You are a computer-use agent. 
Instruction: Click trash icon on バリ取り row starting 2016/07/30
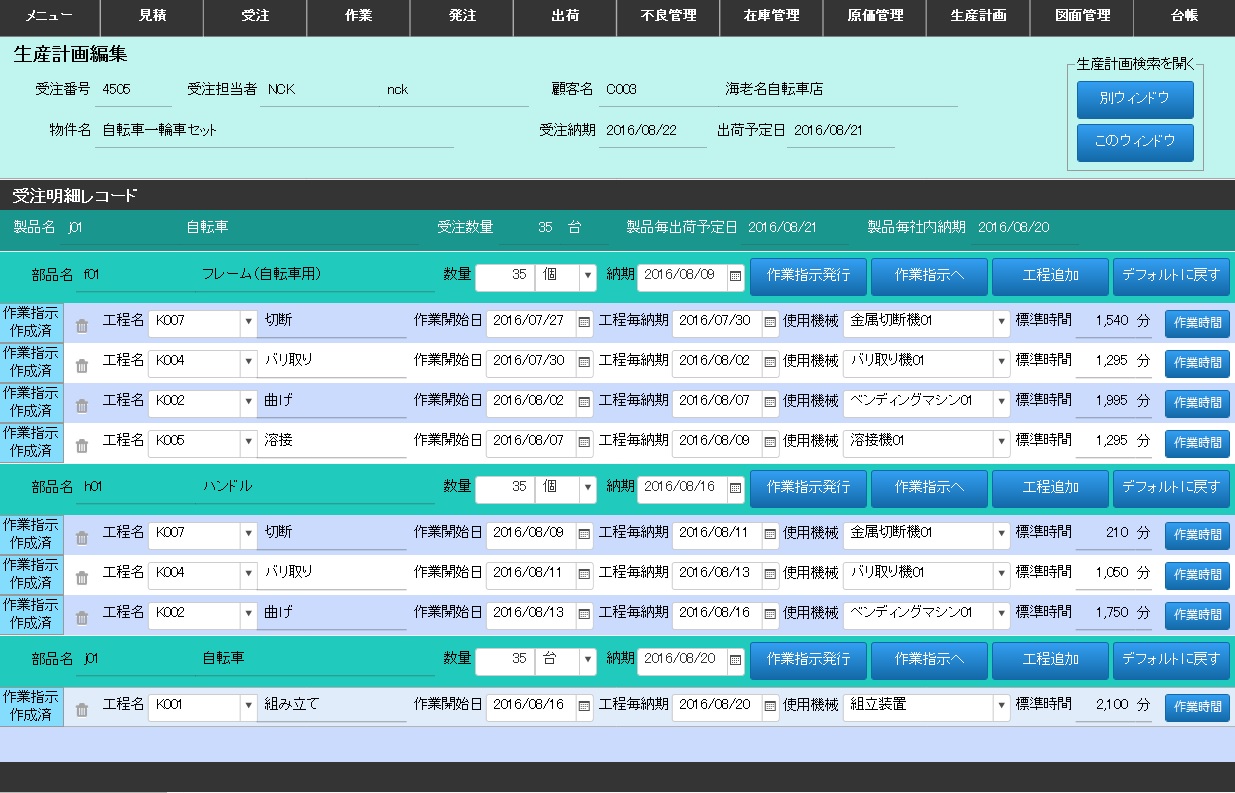pyautogui.click(x=82, y=365)
